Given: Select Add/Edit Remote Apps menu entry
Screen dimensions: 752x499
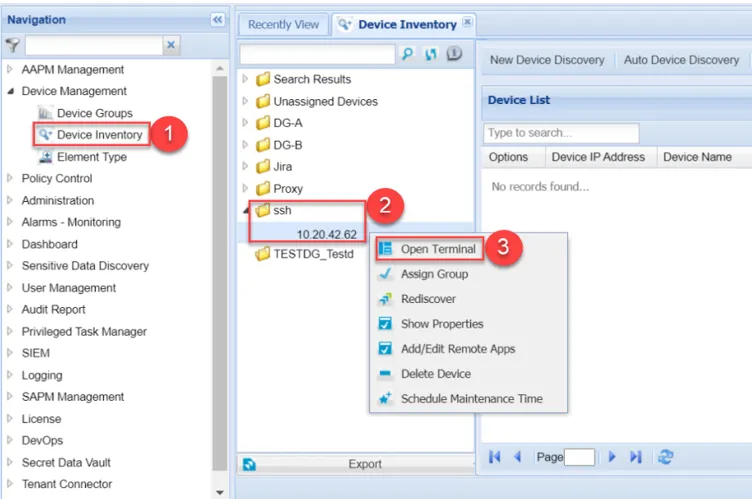Looking at the screenshot, I should pyautogui.click(x=458, y=349).
